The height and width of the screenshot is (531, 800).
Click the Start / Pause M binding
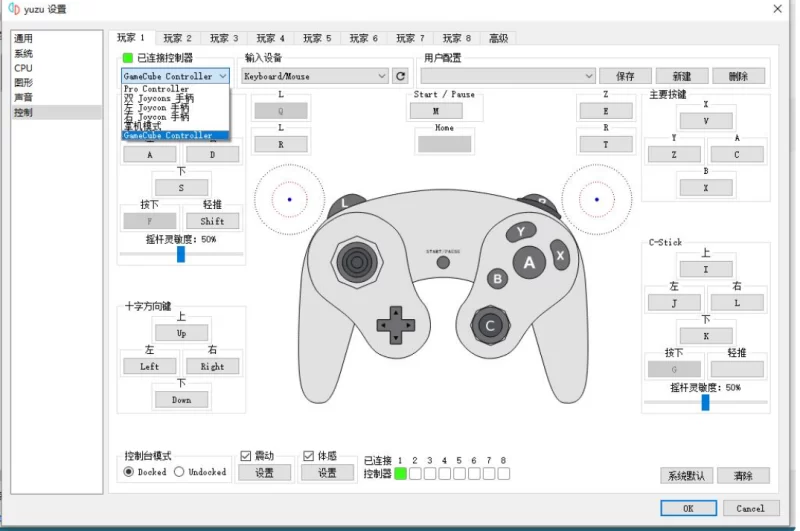(436, 111)
